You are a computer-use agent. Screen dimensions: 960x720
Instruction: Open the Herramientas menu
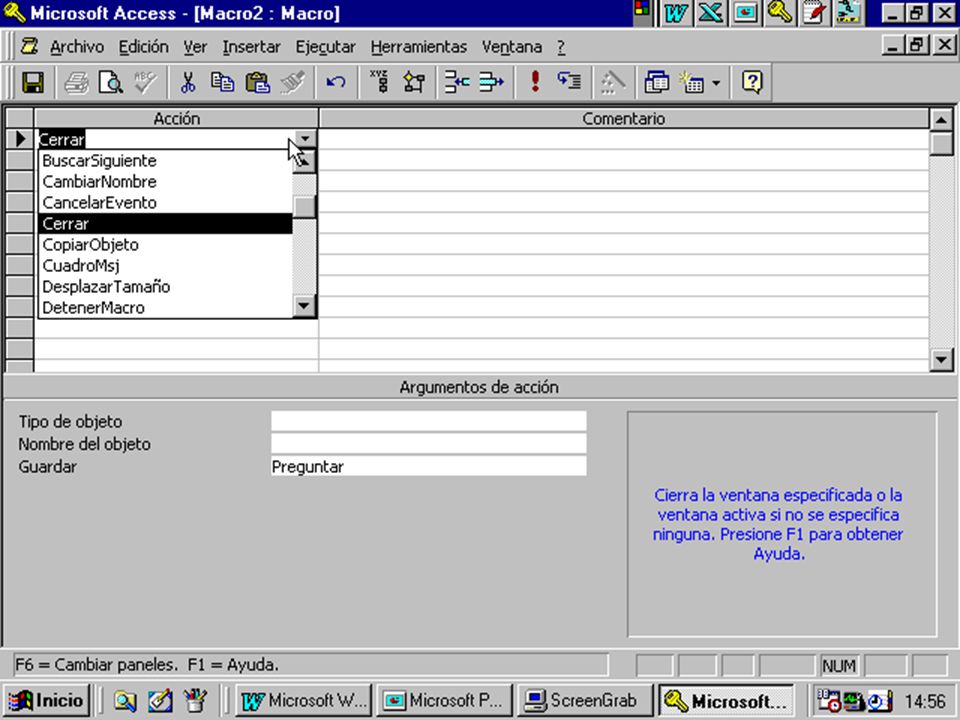point(419,47)
